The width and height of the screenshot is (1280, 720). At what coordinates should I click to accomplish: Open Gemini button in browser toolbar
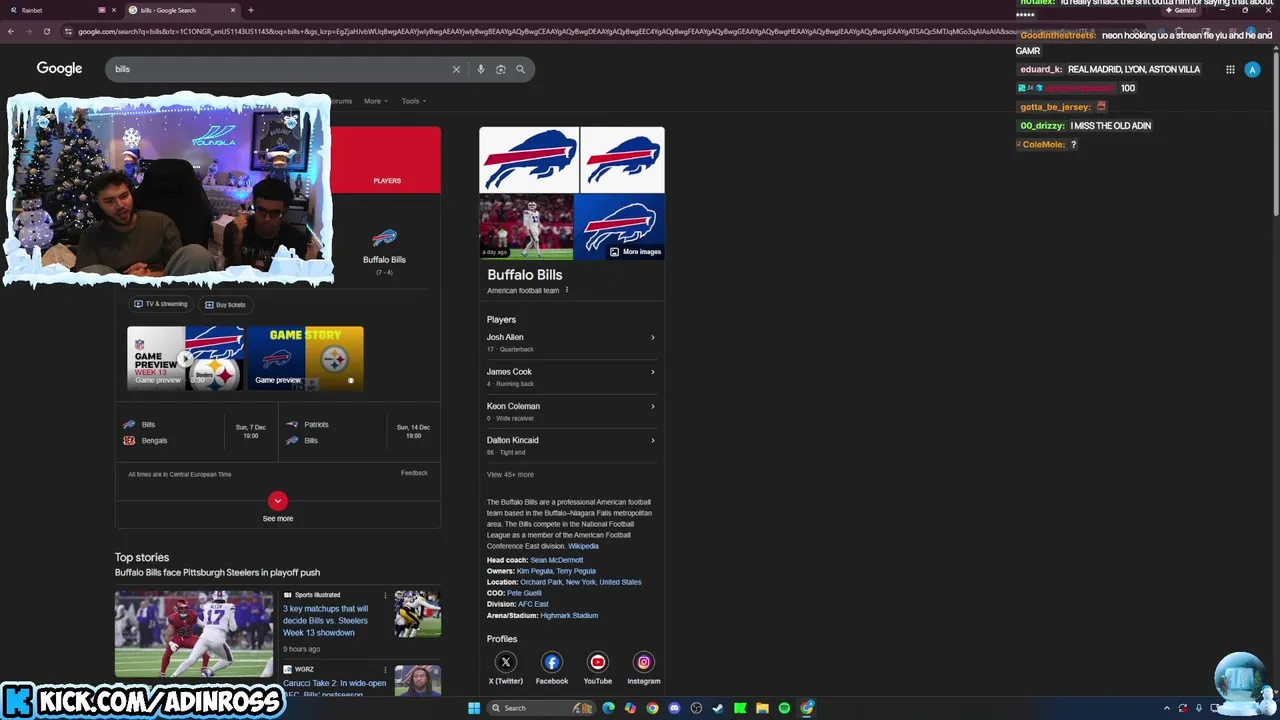click(1180, 10)
